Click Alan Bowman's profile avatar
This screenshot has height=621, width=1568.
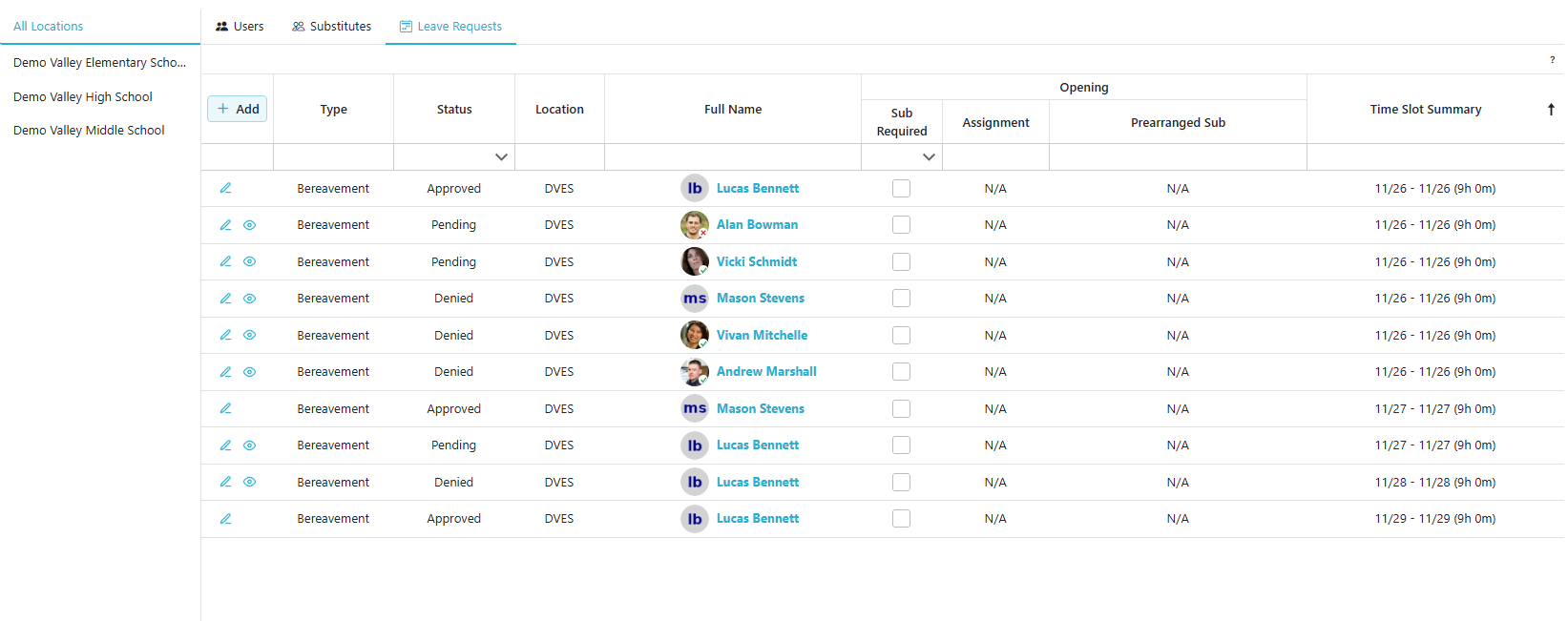694,225
